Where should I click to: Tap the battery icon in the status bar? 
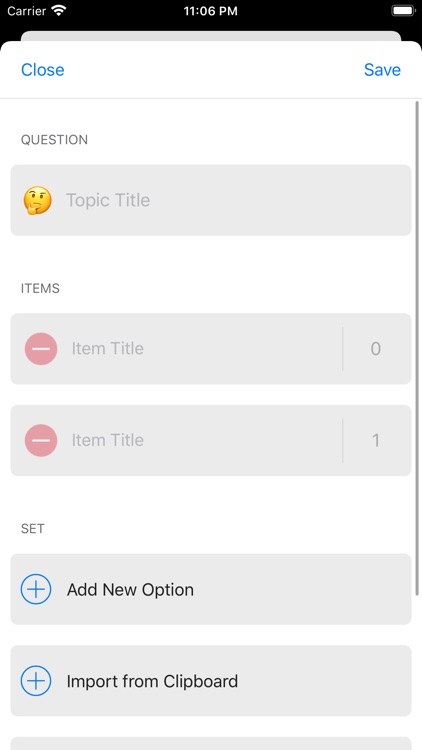(x=403, y=11)
